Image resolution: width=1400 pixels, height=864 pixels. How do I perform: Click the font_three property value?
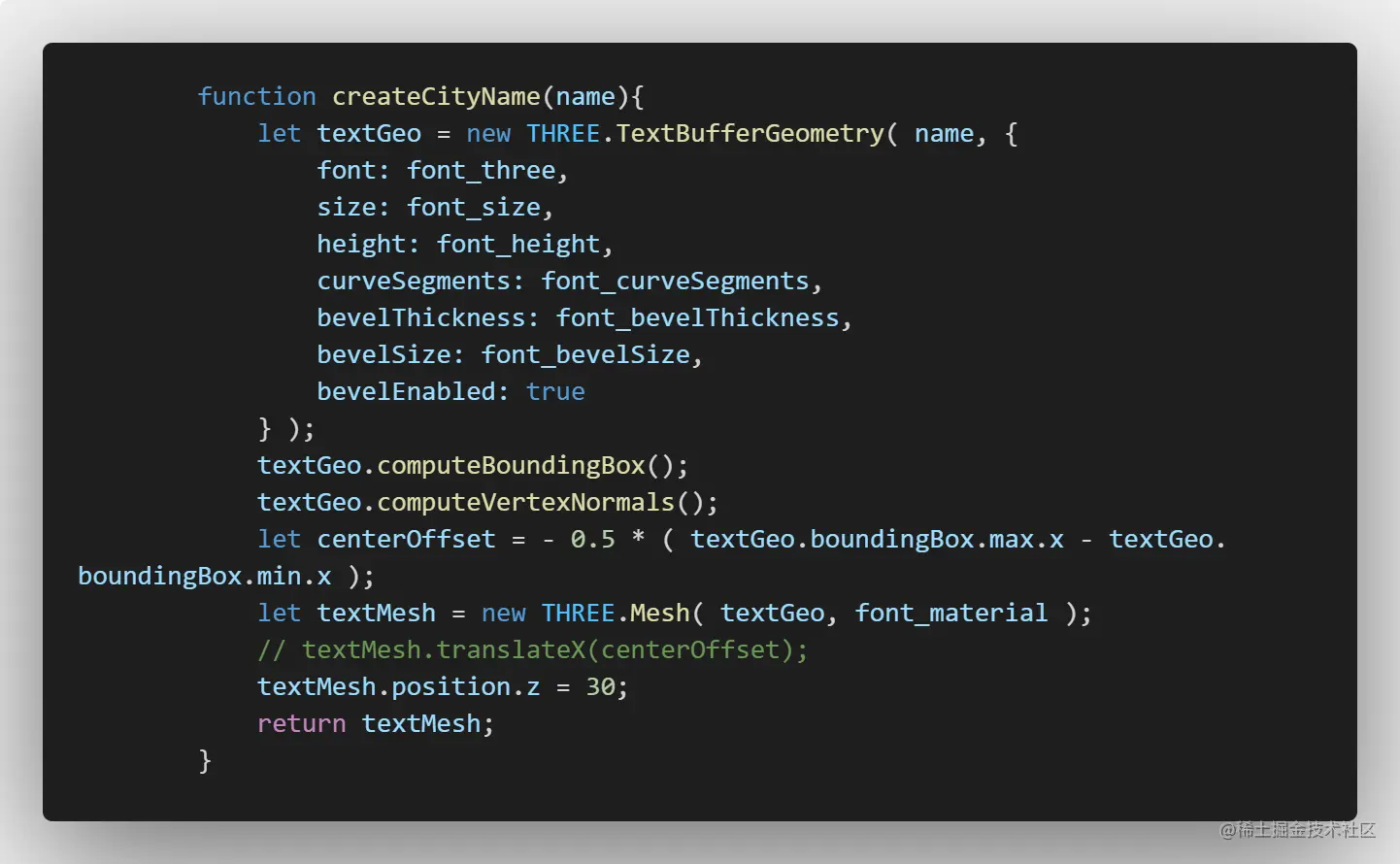[482, 170]
